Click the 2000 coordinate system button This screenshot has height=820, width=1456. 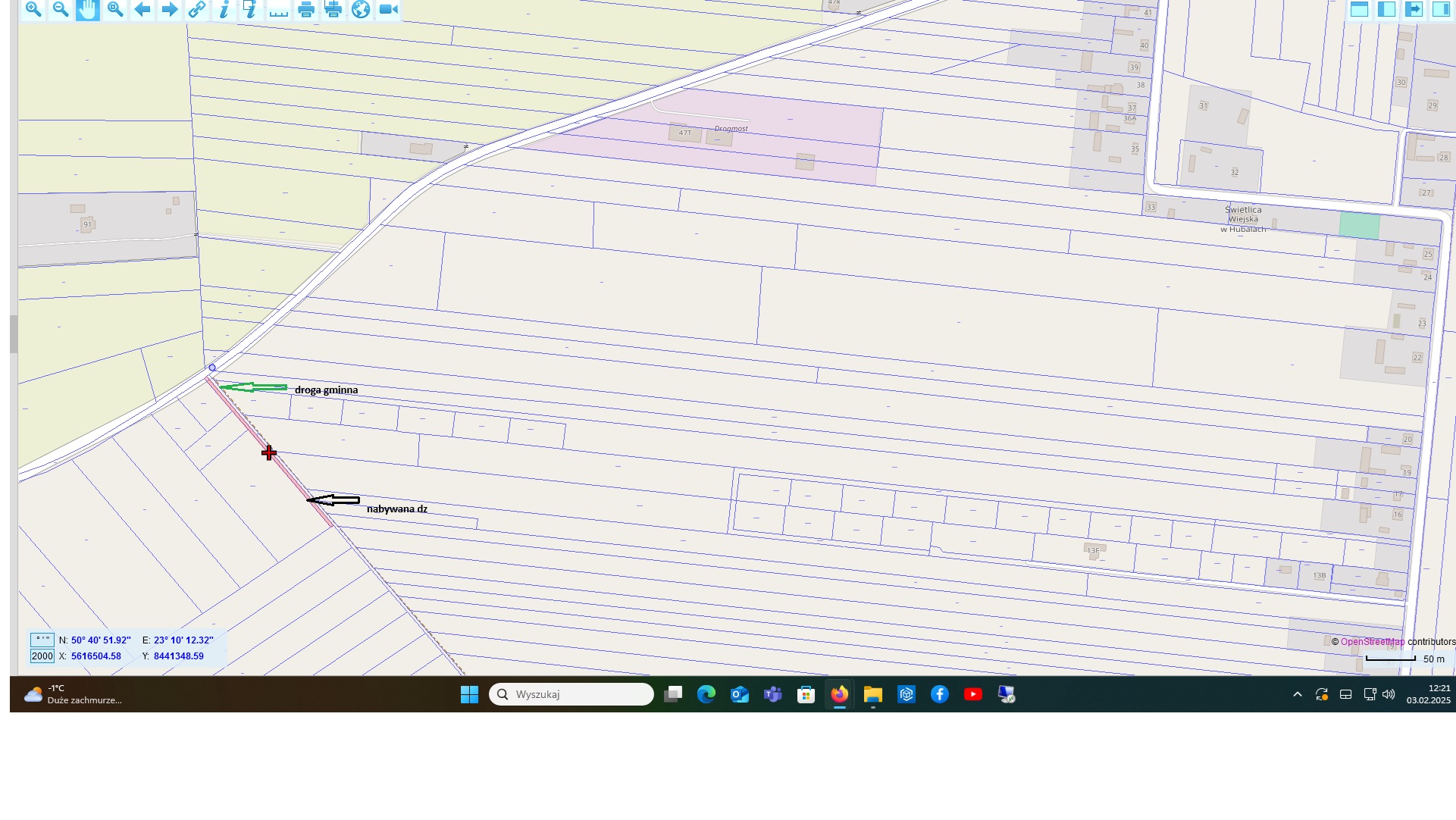pos(42,656)
